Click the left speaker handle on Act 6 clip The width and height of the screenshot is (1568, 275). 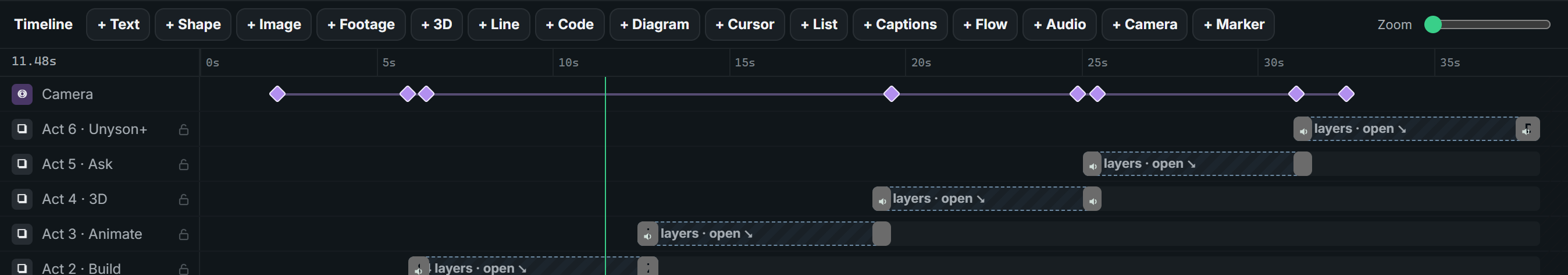[1303, 129]
